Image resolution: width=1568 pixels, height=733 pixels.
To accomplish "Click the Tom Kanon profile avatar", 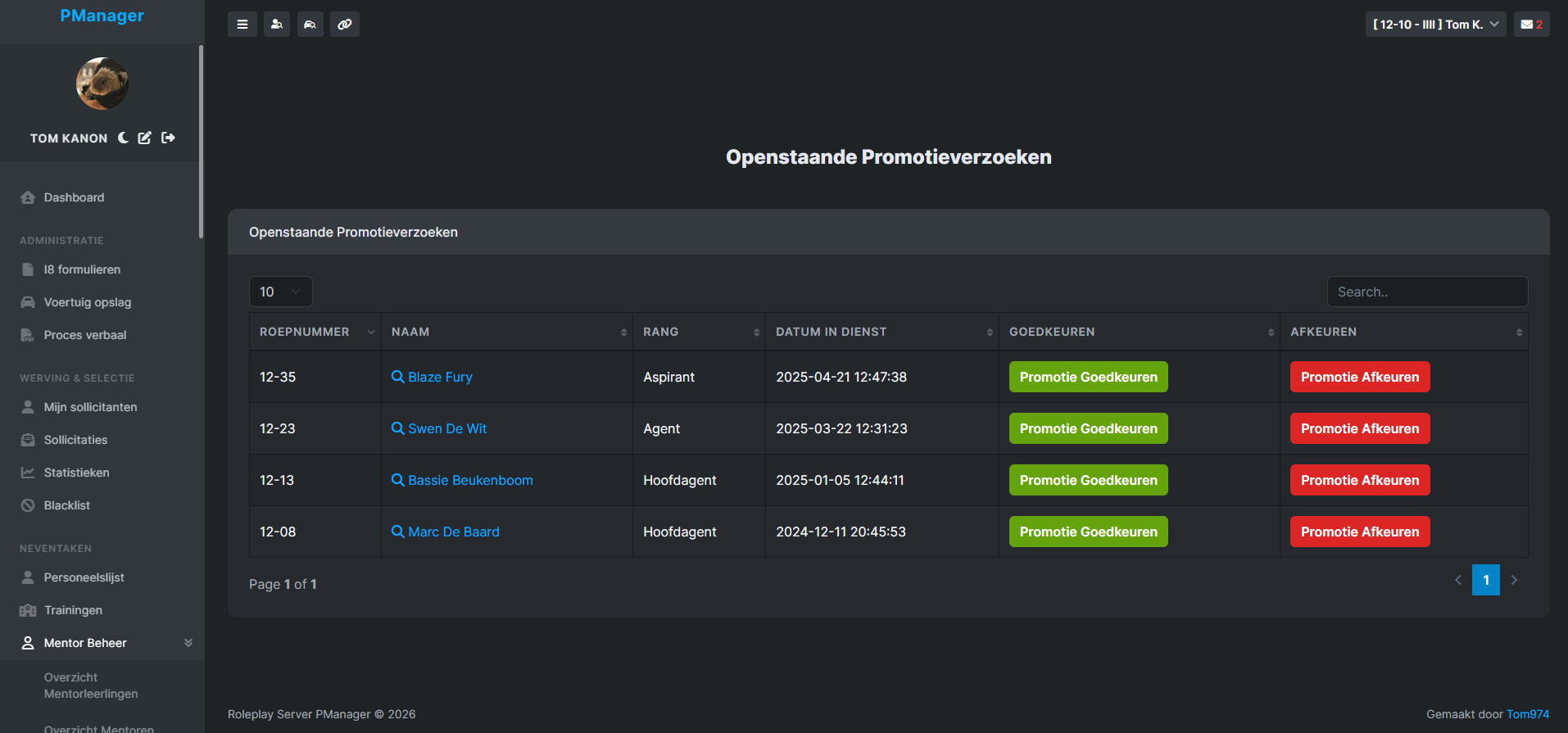I will coord(102,84).
